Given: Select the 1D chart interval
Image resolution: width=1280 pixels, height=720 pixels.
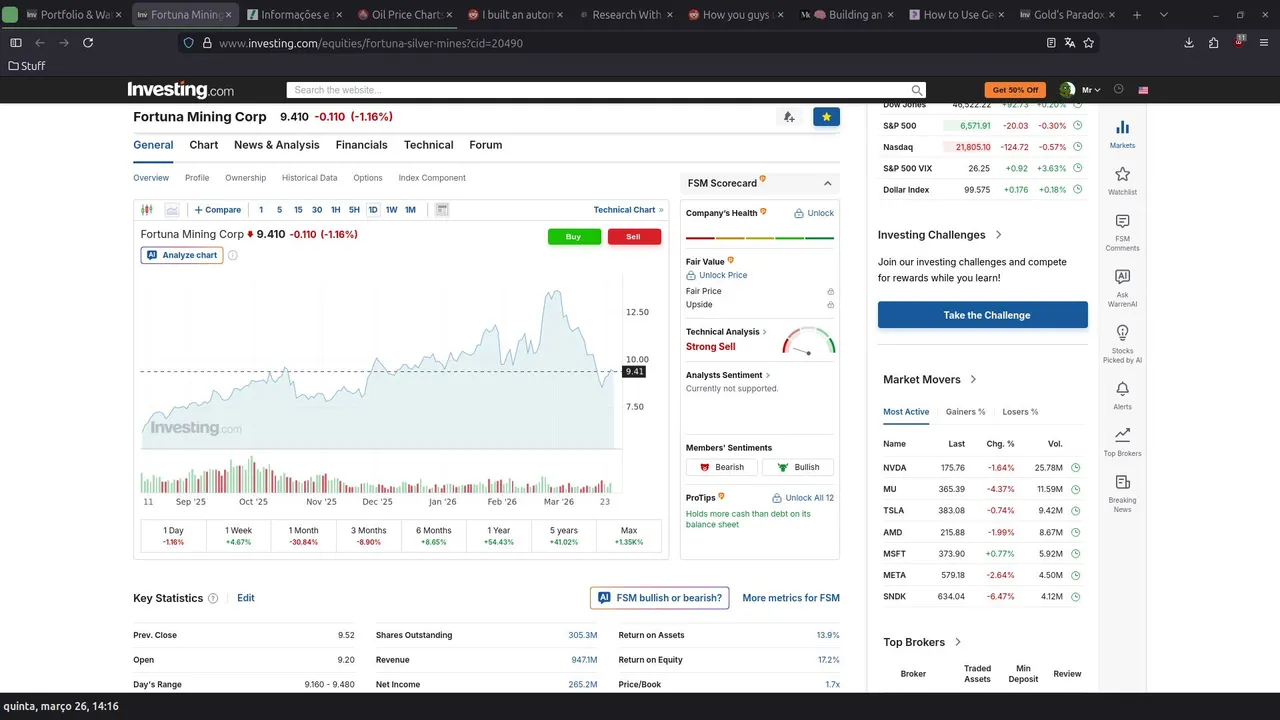Looking at the screenshot, I should click(373, 210).
